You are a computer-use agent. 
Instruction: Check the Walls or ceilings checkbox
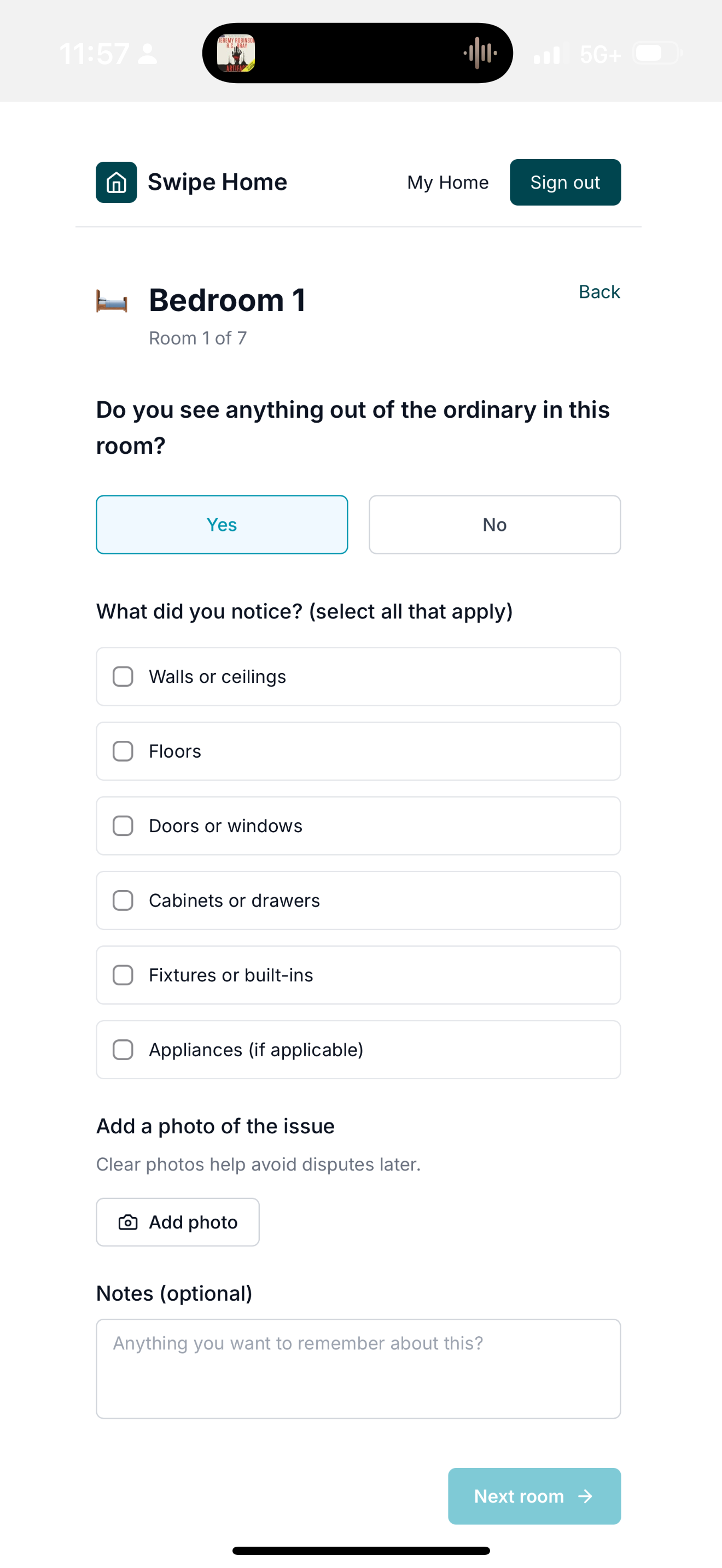tap(123, 676)
